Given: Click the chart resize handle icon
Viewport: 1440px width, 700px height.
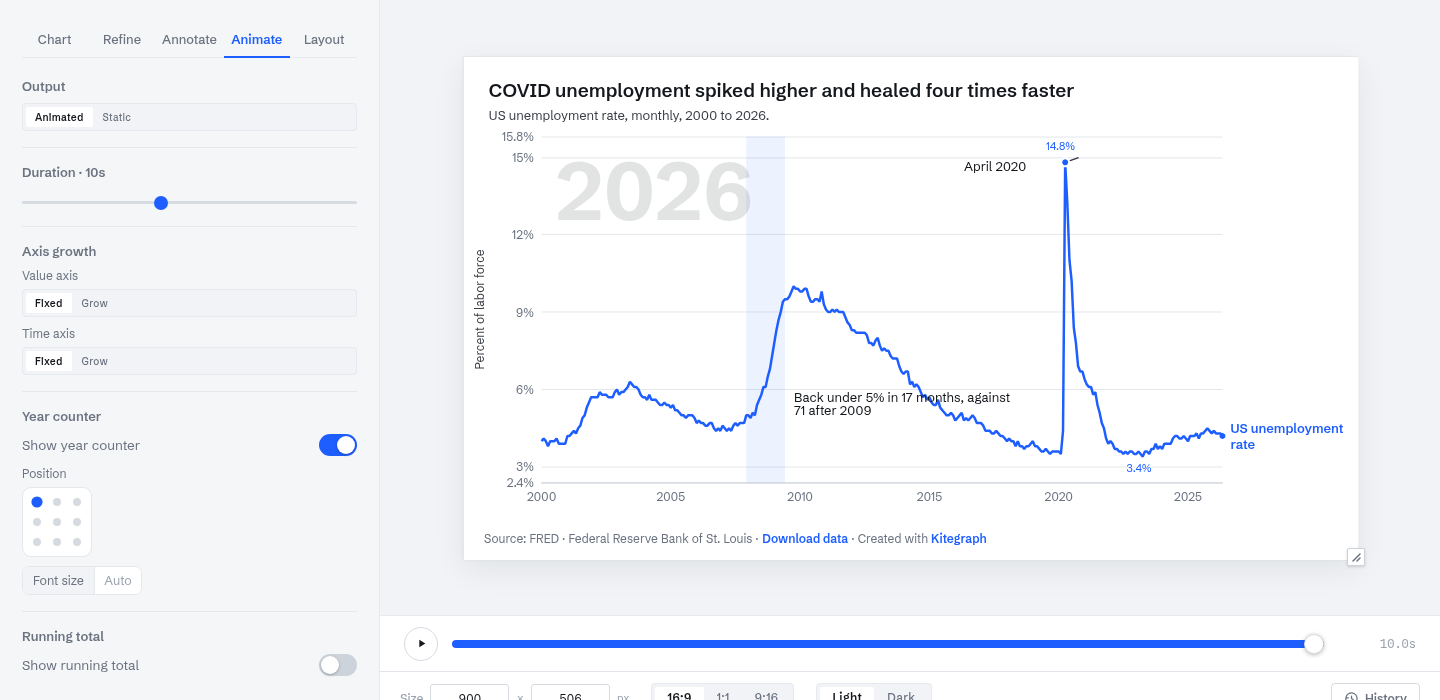Looking at the screenshot, I should [1356, 557].
